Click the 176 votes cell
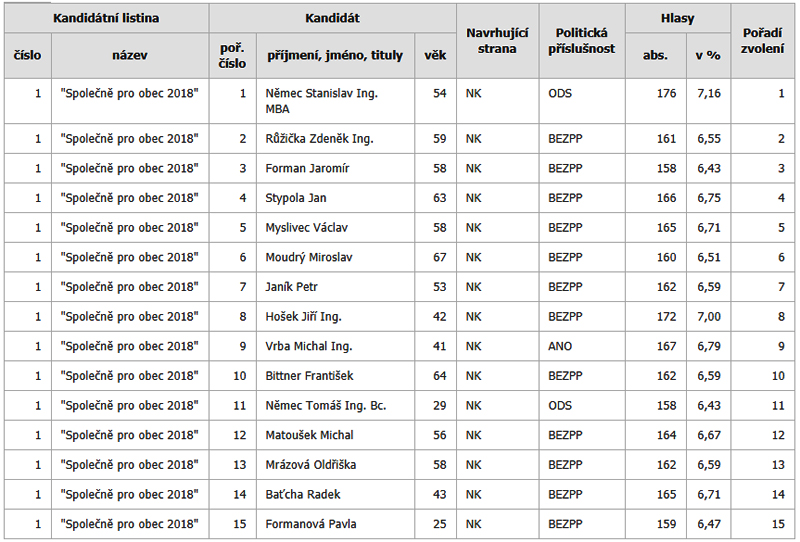This screenshot has height=542, width=800. pyautogui.click(x=665, y=93)
